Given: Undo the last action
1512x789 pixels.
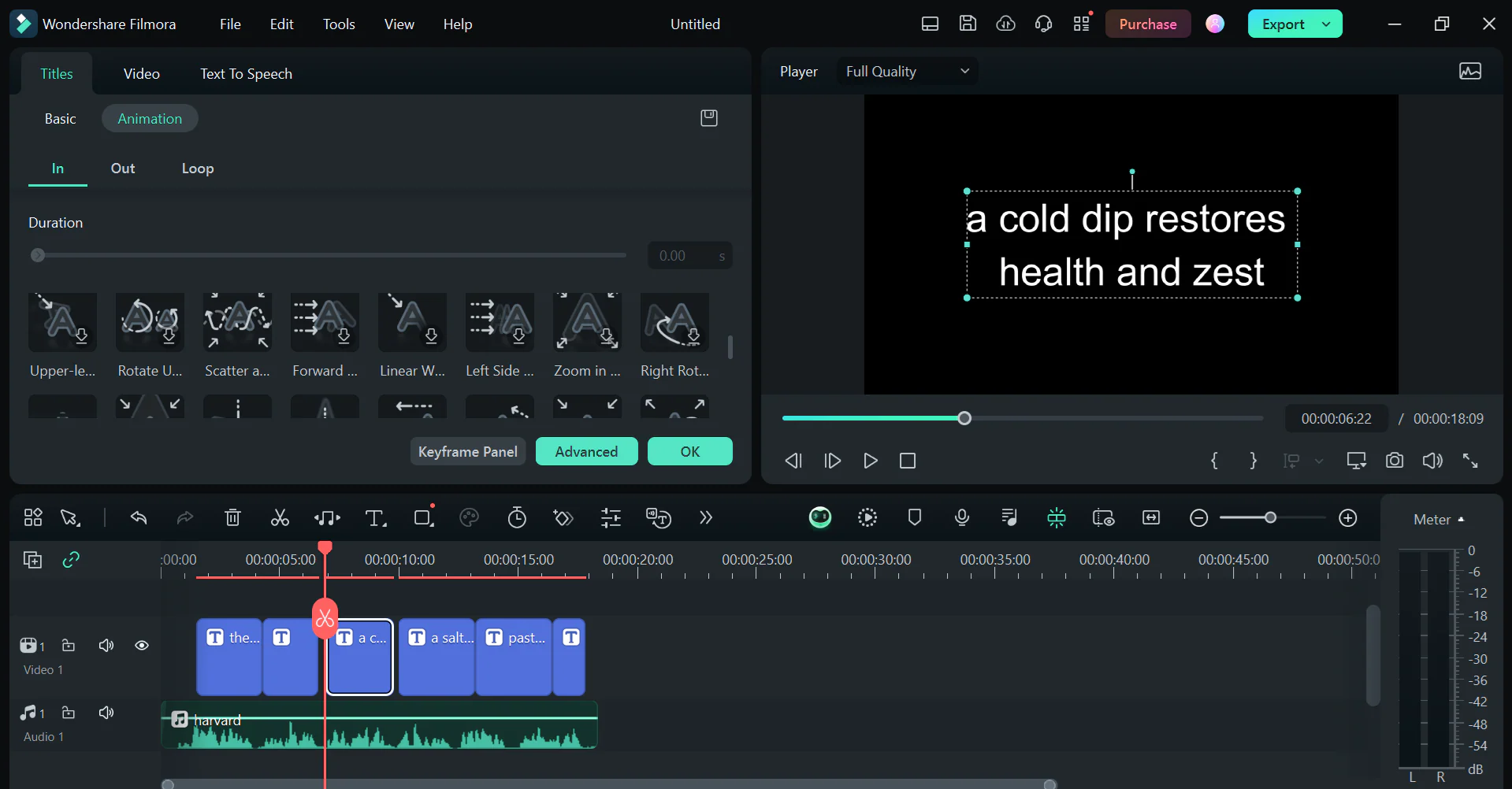Looking at the screenshot, I should tap(139, 518).
